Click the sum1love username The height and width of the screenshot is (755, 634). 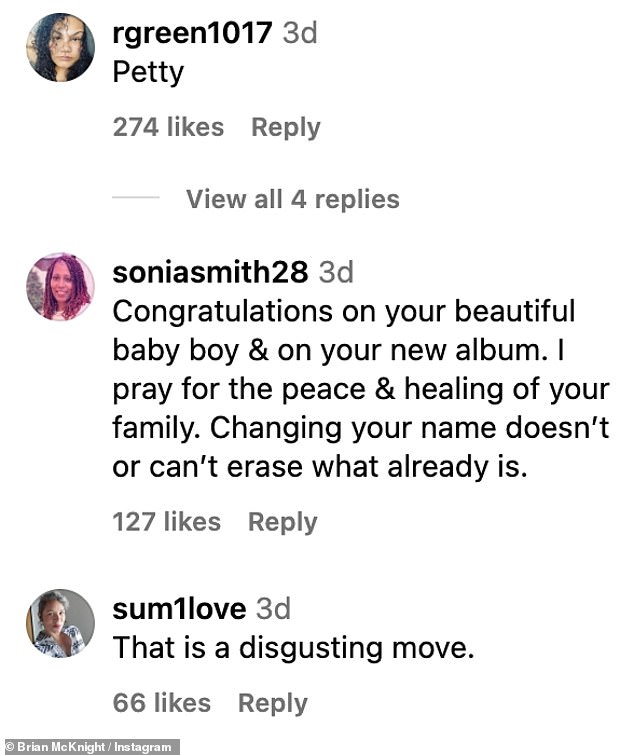pyautogui.click(x=179, y=609)
